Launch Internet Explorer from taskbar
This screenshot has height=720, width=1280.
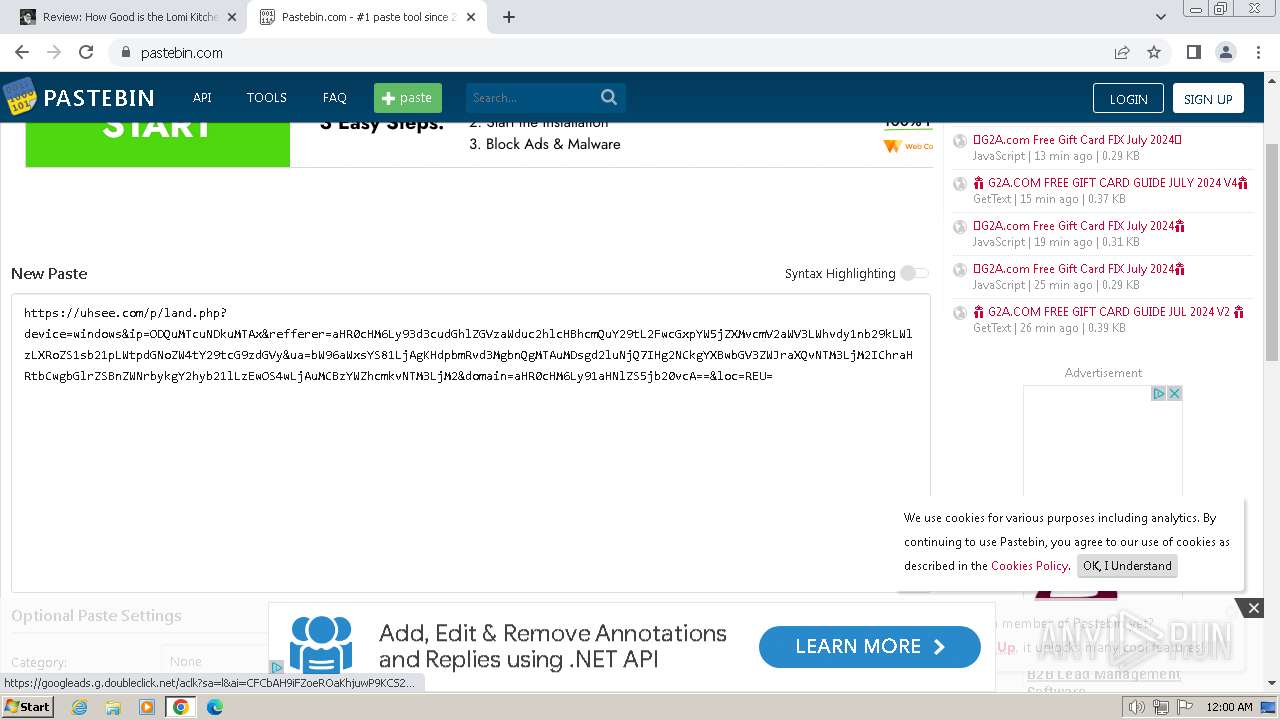[79, 707]
